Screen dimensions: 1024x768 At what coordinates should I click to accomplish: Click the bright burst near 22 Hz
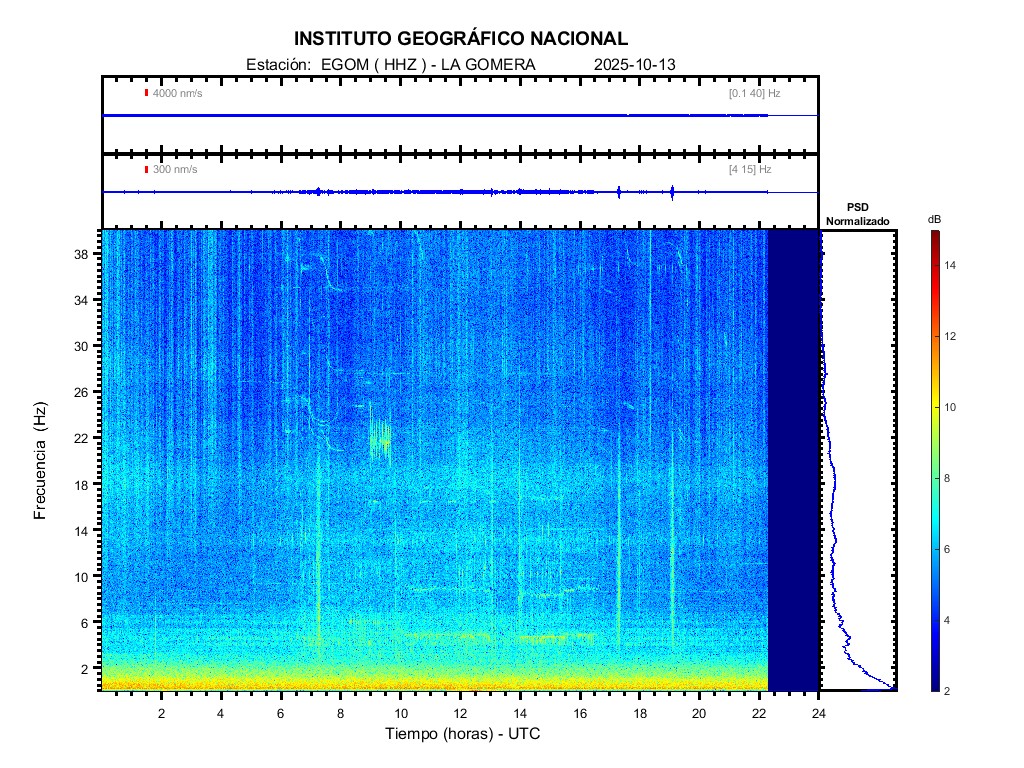[379, 435]
